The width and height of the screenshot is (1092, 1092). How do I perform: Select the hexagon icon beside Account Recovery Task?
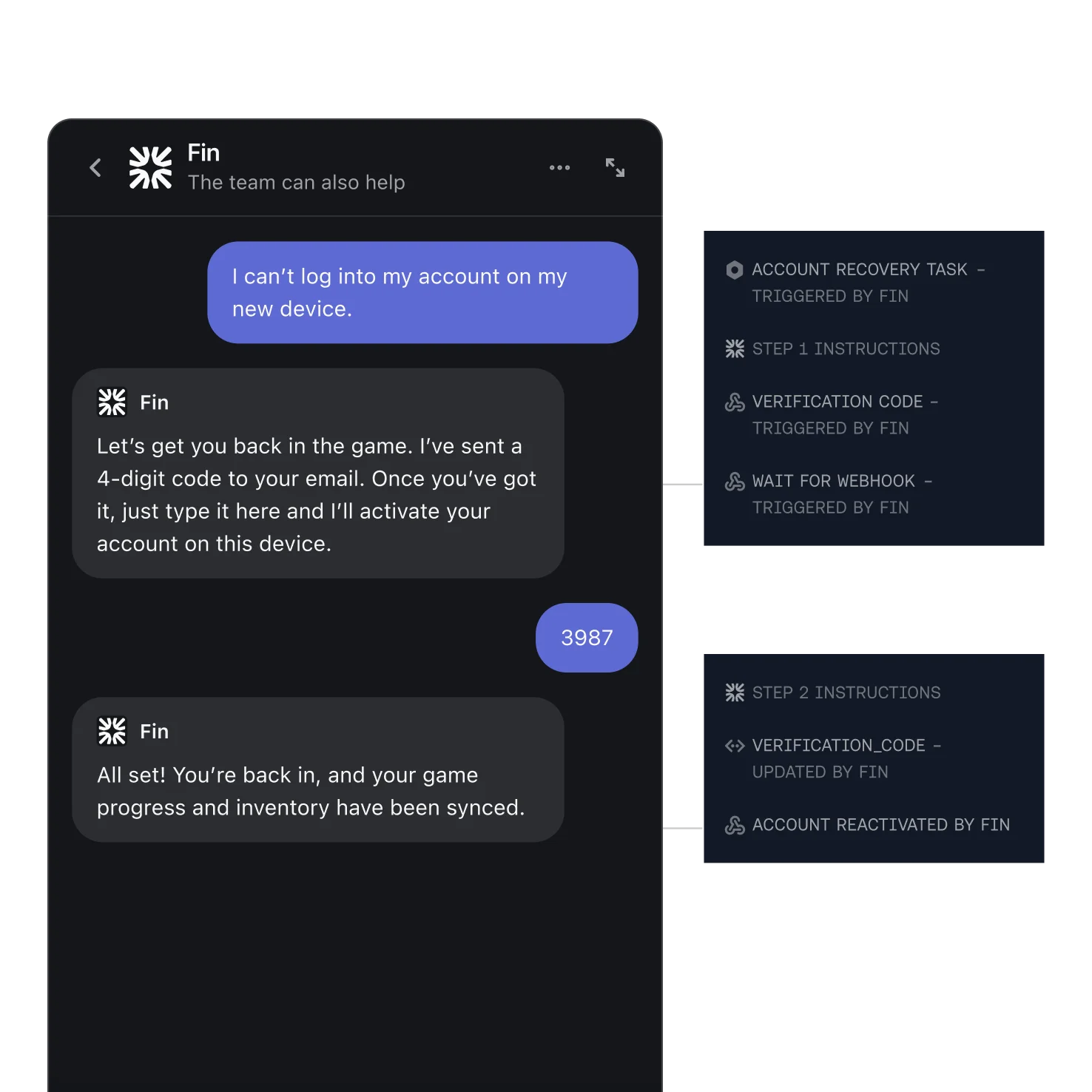[734, 270]
